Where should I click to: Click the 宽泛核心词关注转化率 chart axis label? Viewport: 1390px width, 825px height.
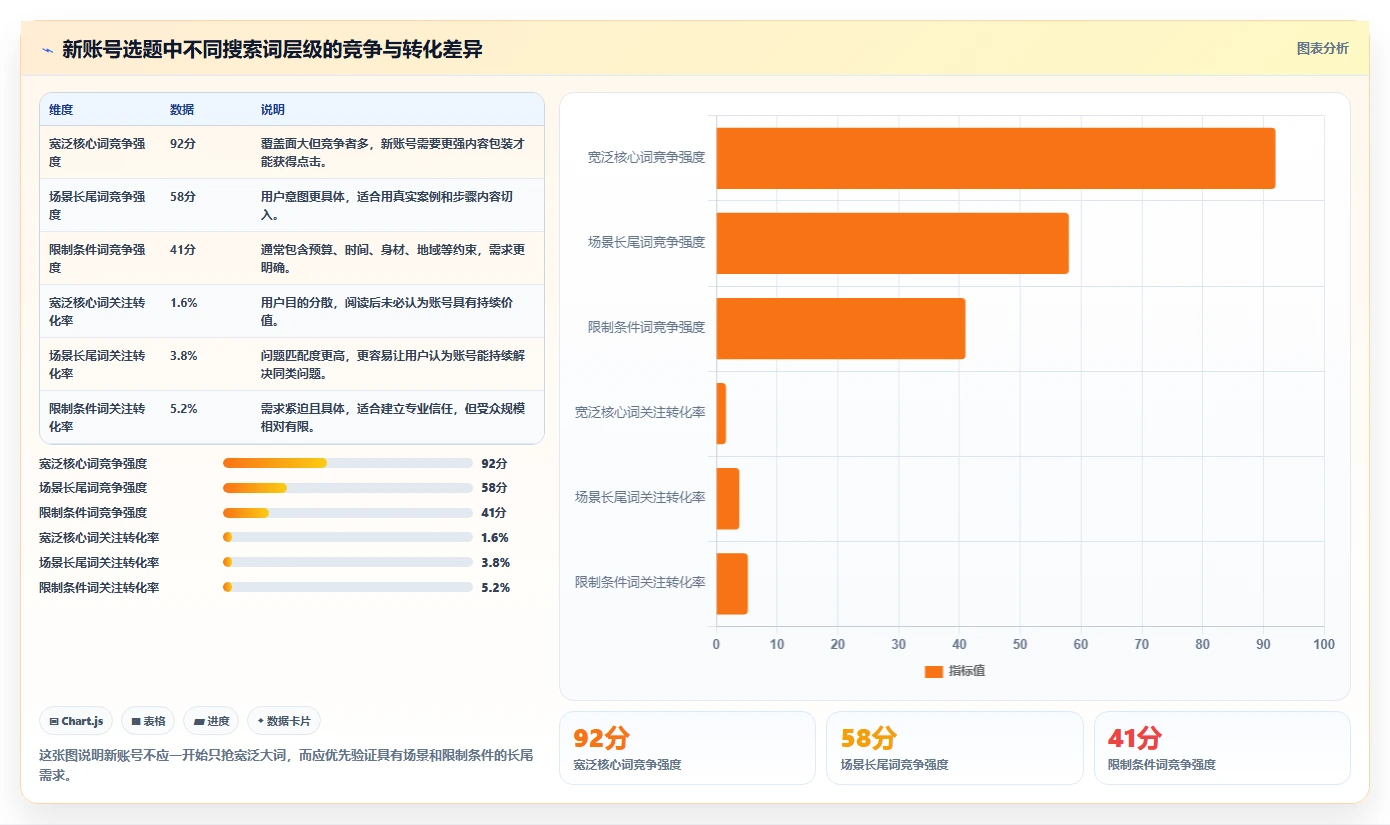click(x=640, y=412)
